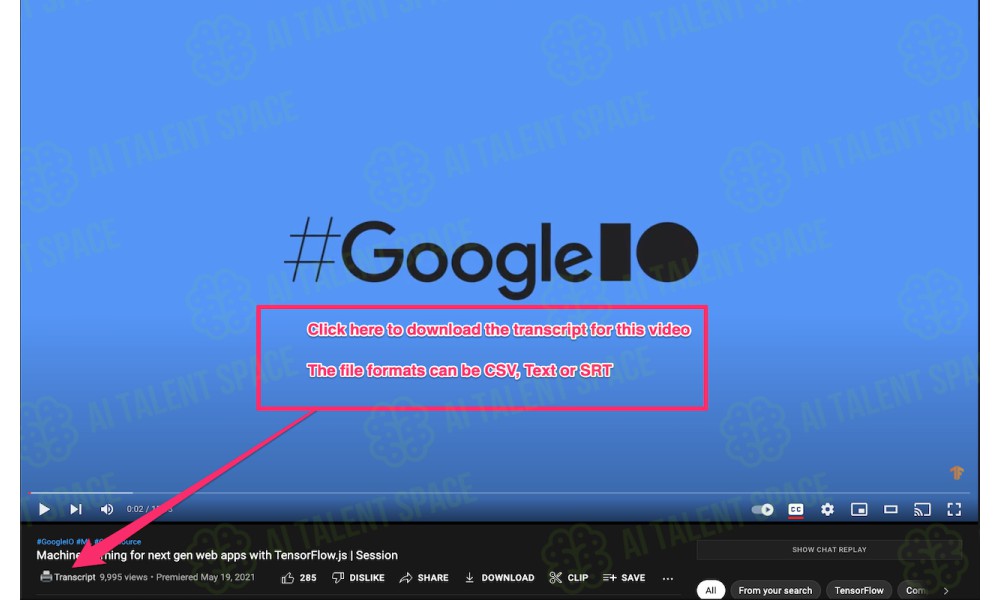Image resolution: width=1000 pixels, height=600 pixels.
Task: Click the TensorFlow channel watermark in video
Action: [x=956, y=472]
